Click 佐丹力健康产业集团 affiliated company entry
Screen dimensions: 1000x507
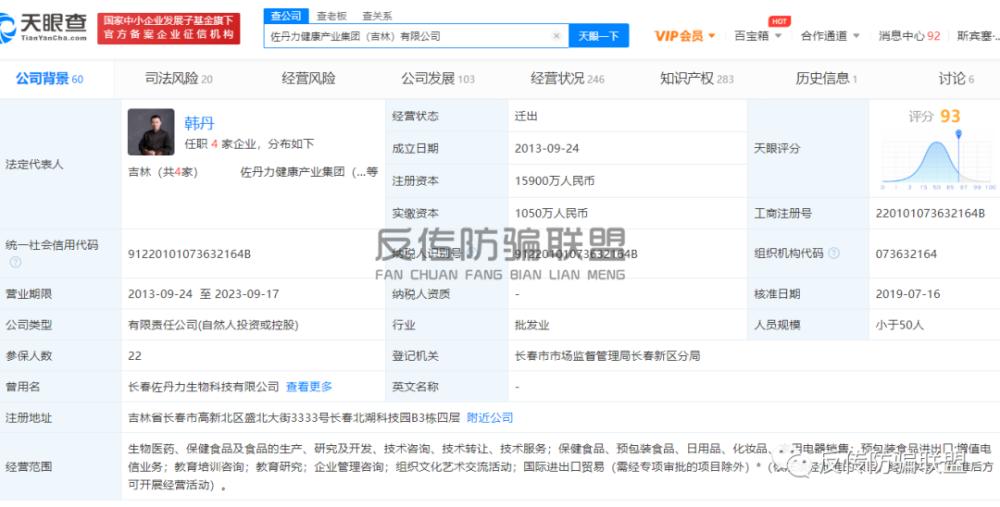pos(309,172)
